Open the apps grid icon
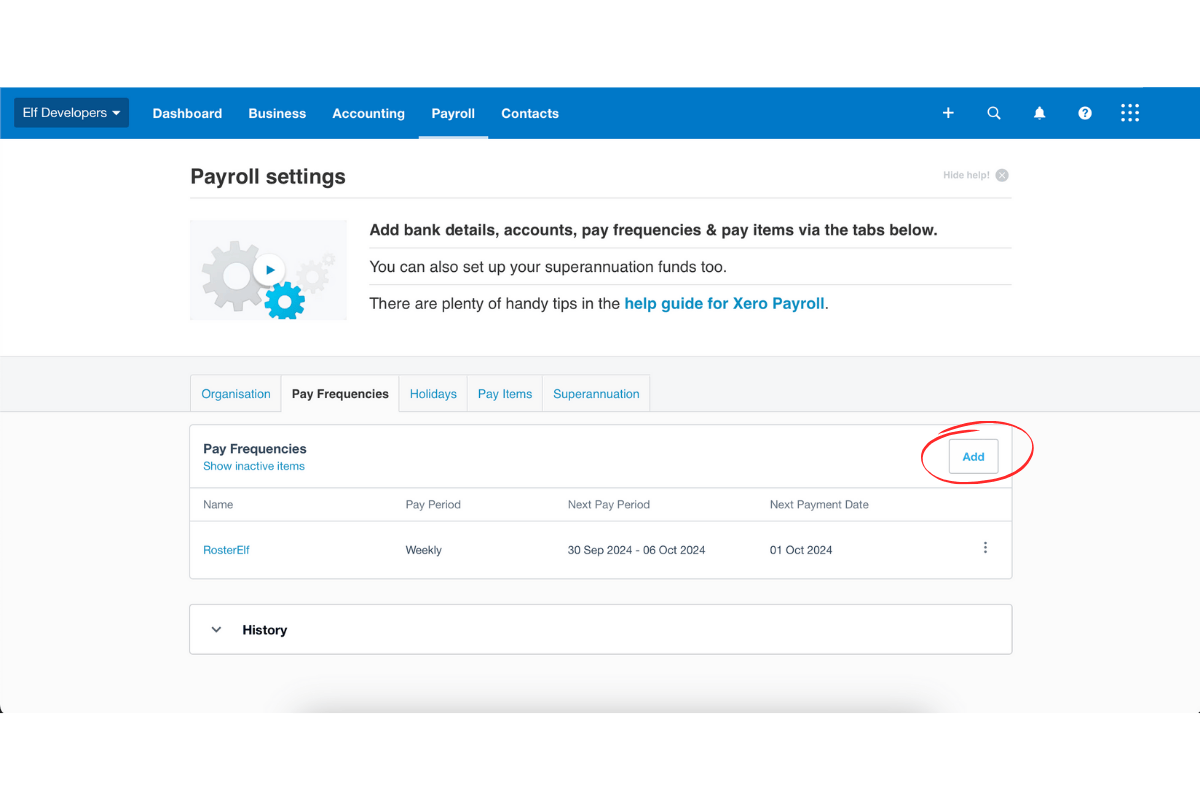Viewport: 1200px width, 800px height. (1130, 113)
